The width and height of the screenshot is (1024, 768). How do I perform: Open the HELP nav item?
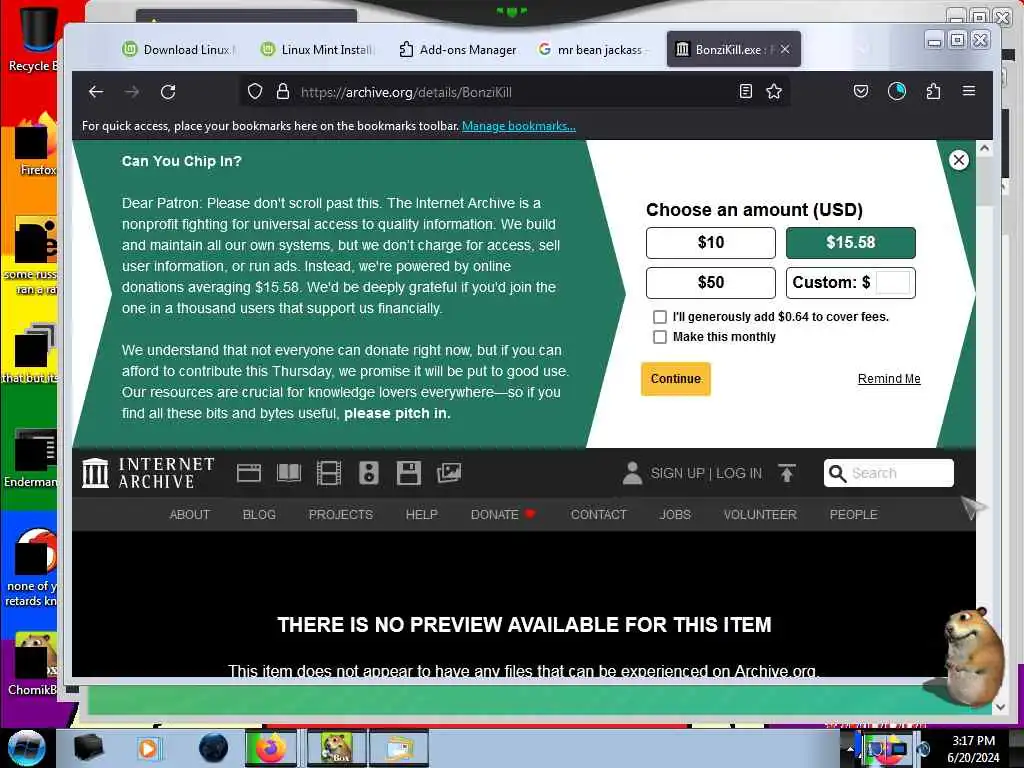click(421, 515)
